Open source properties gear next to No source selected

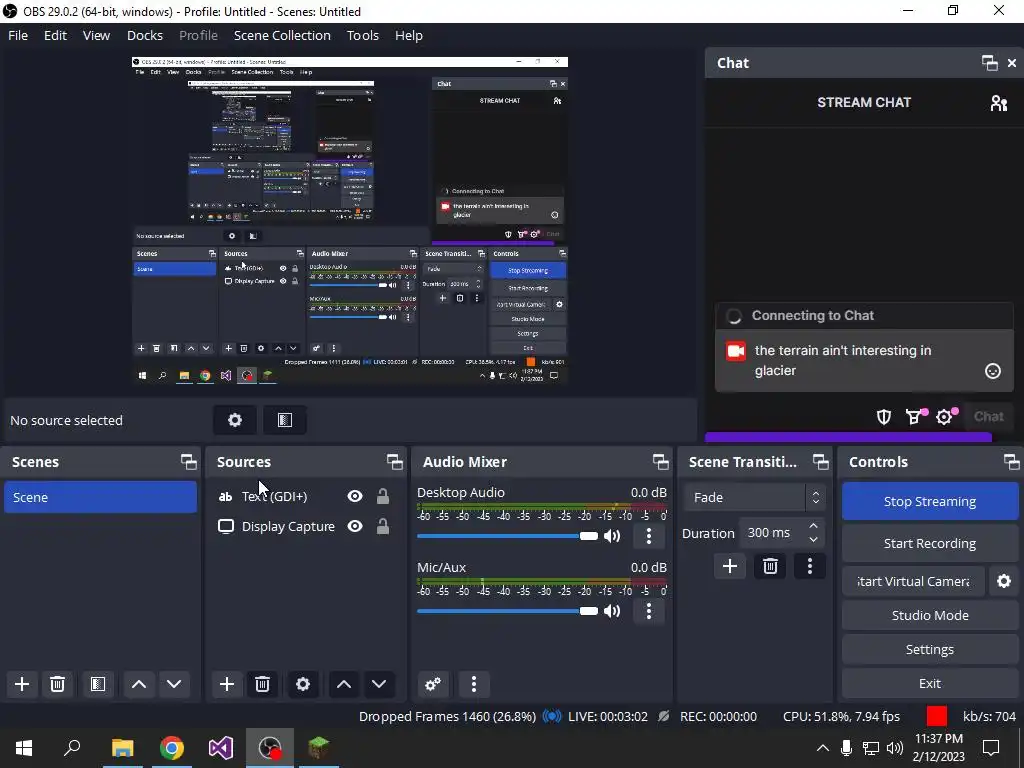(235, 420)
